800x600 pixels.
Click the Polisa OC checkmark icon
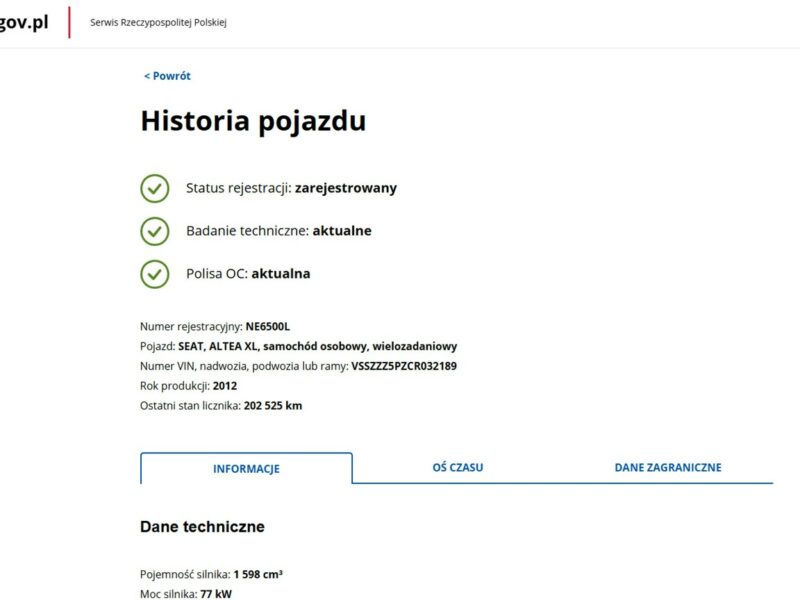point(155,274)
